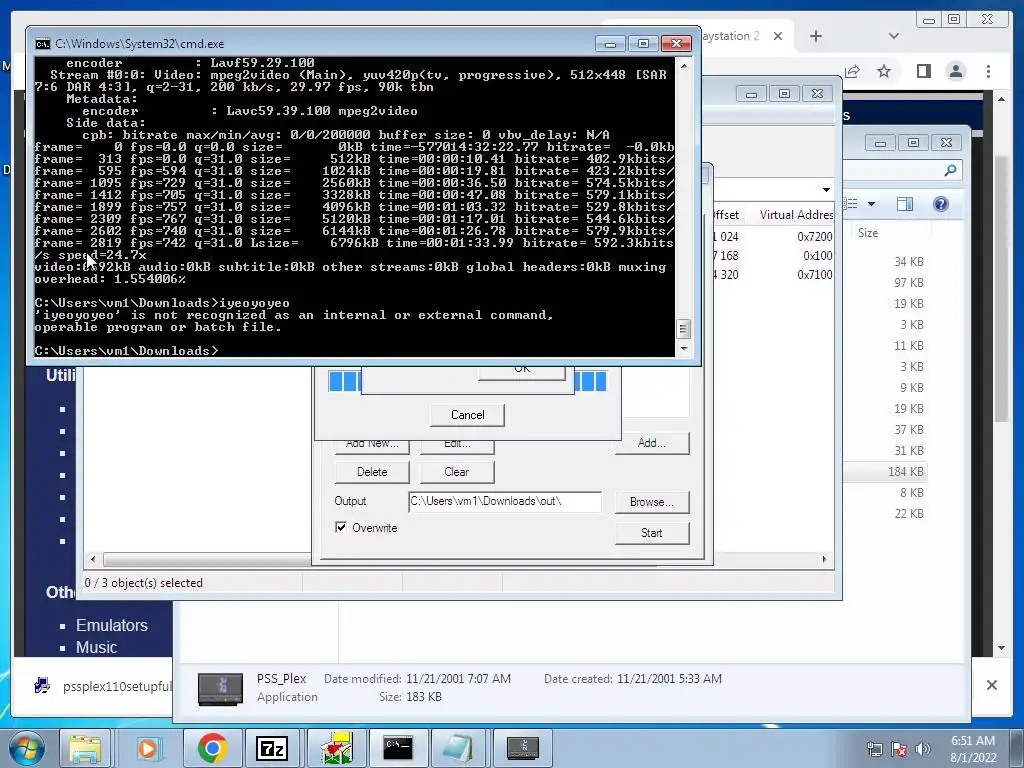Screen dimensions: 1024x768
Task: Close the Playstation 2 browser tab
Action: 778,37
